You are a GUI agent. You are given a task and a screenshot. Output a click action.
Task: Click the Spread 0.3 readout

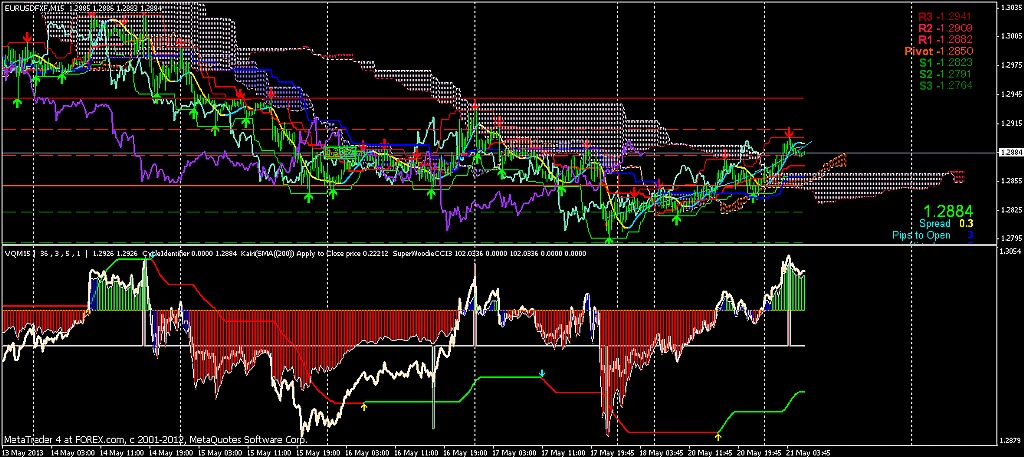tap(946, 224)
